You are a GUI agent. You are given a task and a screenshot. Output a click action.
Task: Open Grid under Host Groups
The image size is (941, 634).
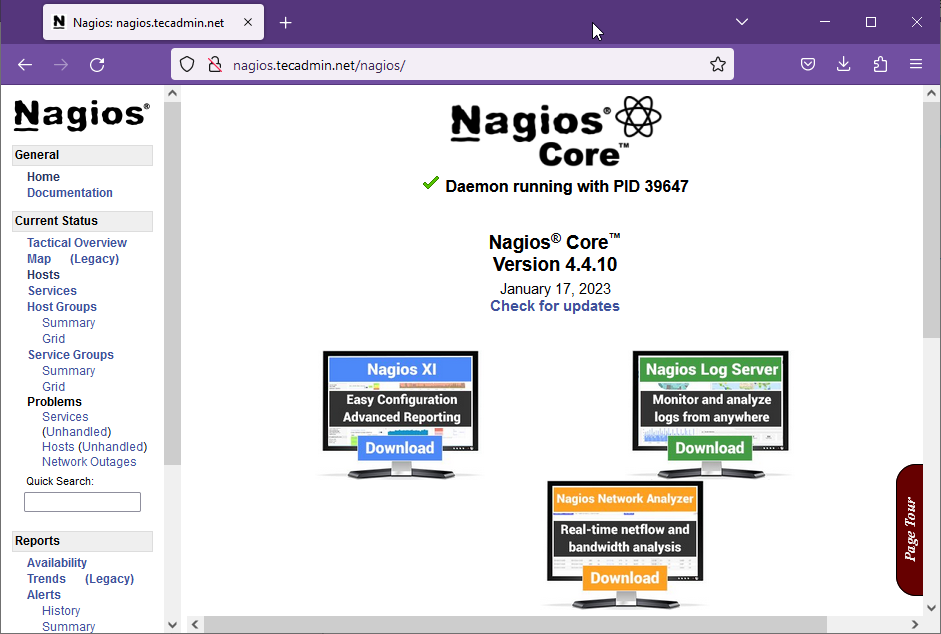pyautogui.click(x=53, y=339)
